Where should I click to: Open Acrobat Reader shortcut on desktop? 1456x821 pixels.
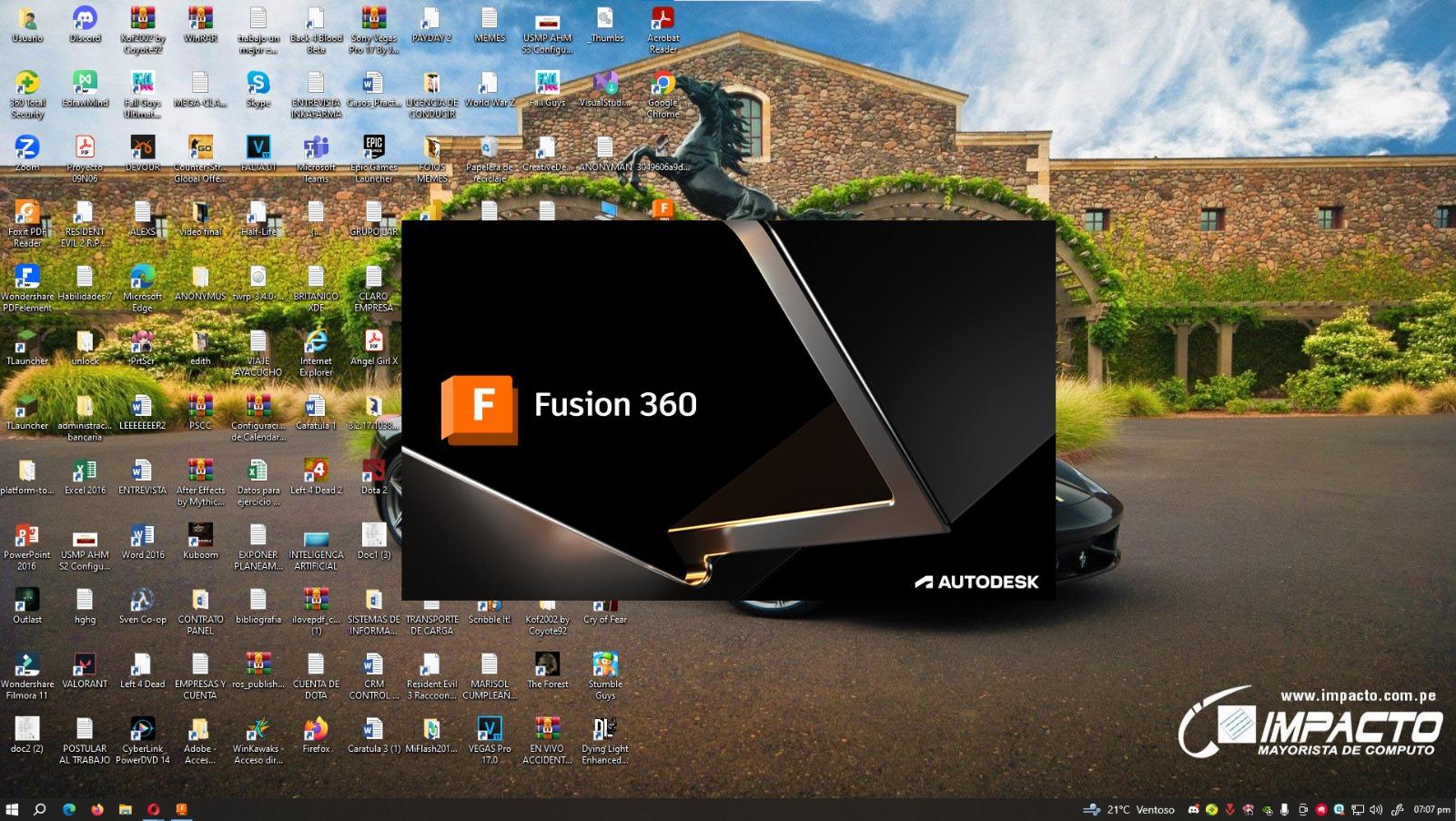(x=663, y=30)
